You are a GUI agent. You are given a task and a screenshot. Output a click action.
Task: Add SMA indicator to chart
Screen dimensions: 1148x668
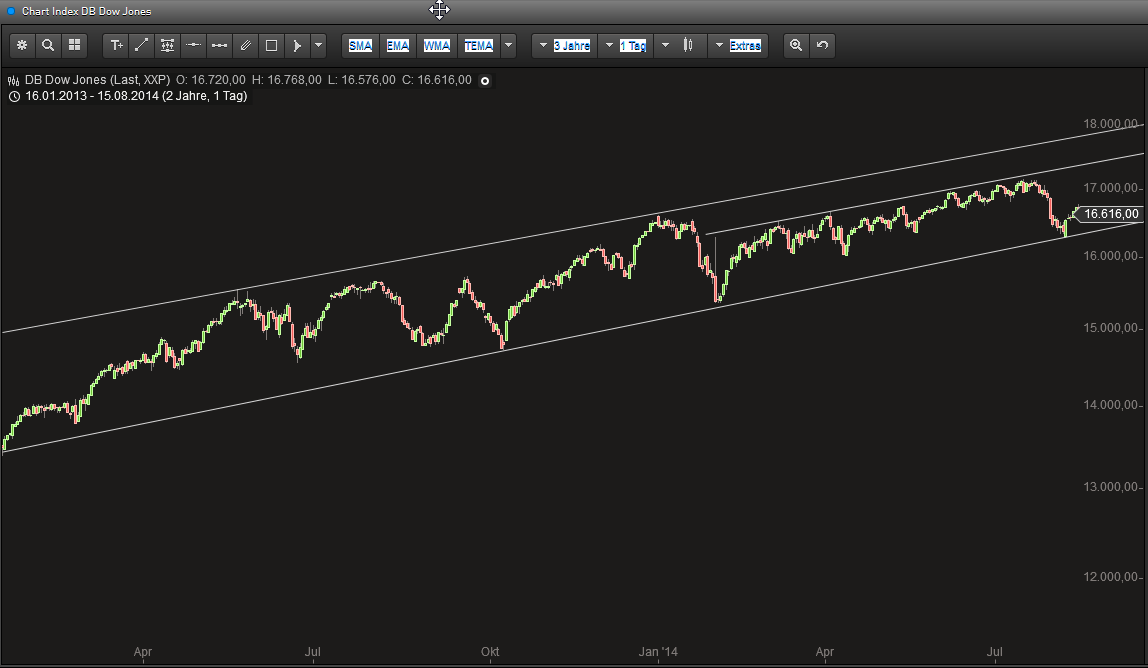360,45
